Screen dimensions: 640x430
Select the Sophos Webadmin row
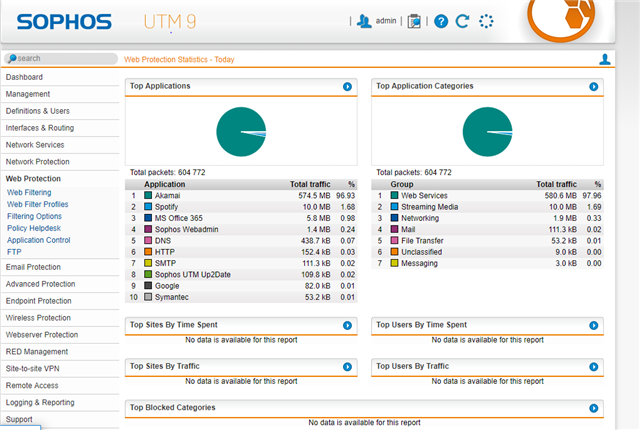pos(241,229)
